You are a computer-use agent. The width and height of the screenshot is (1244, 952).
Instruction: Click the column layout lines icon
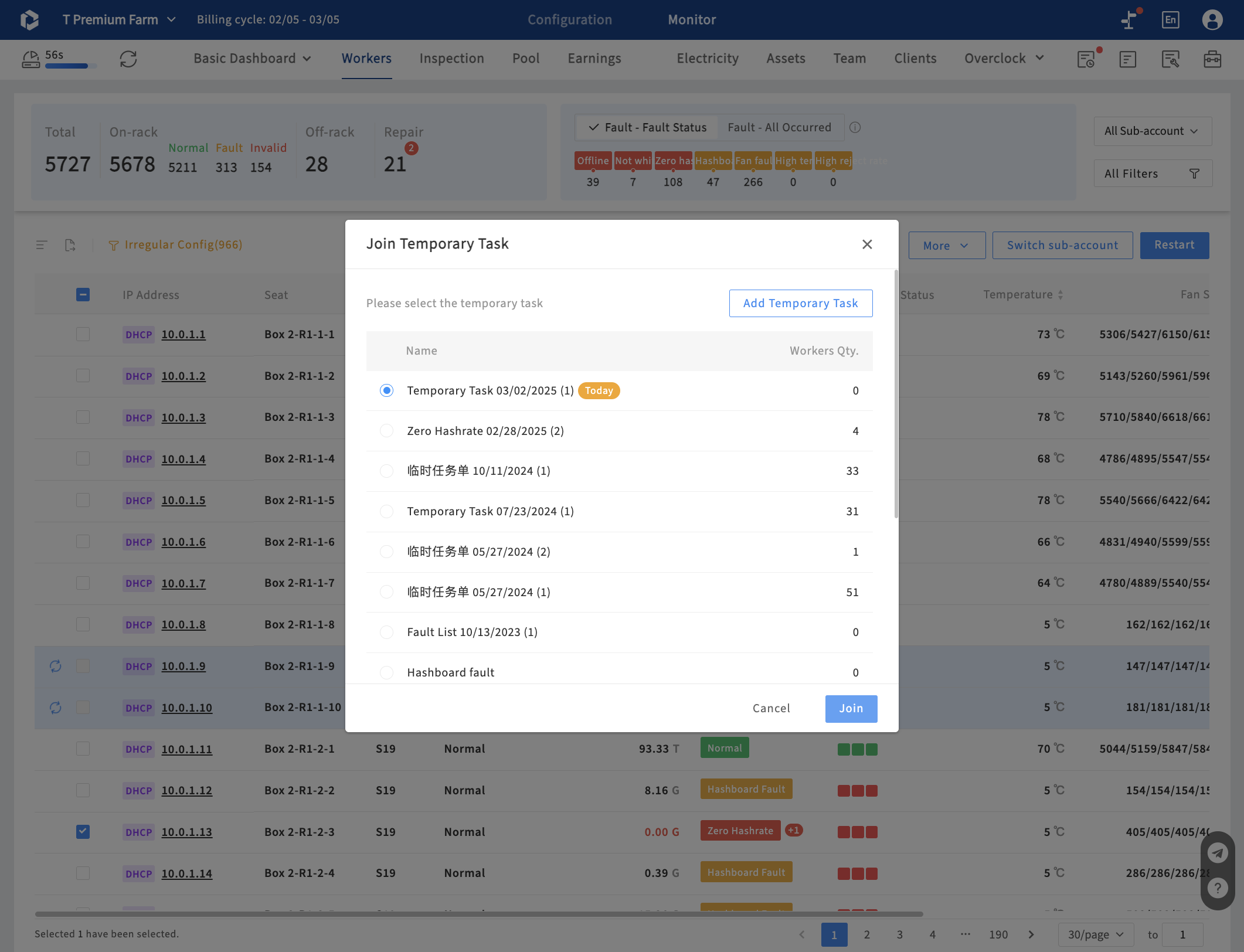[x=42, y=245]
